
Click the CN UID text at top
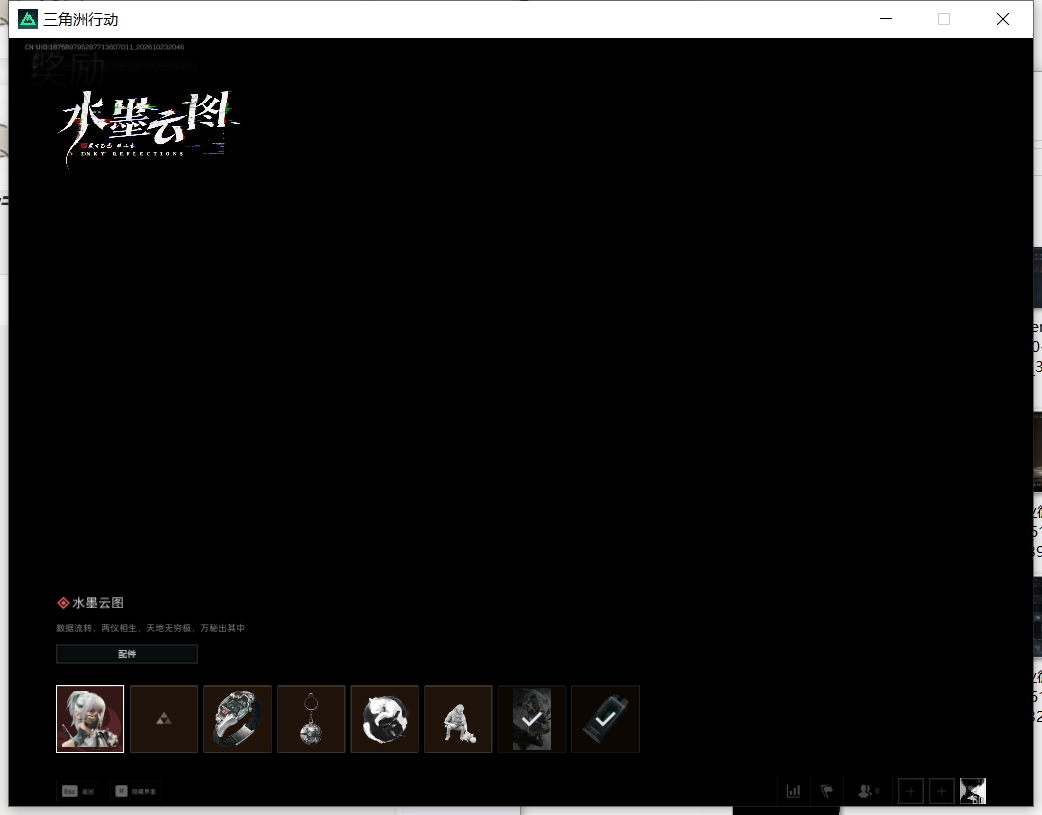pyautogui.click(x=104, y=47)
